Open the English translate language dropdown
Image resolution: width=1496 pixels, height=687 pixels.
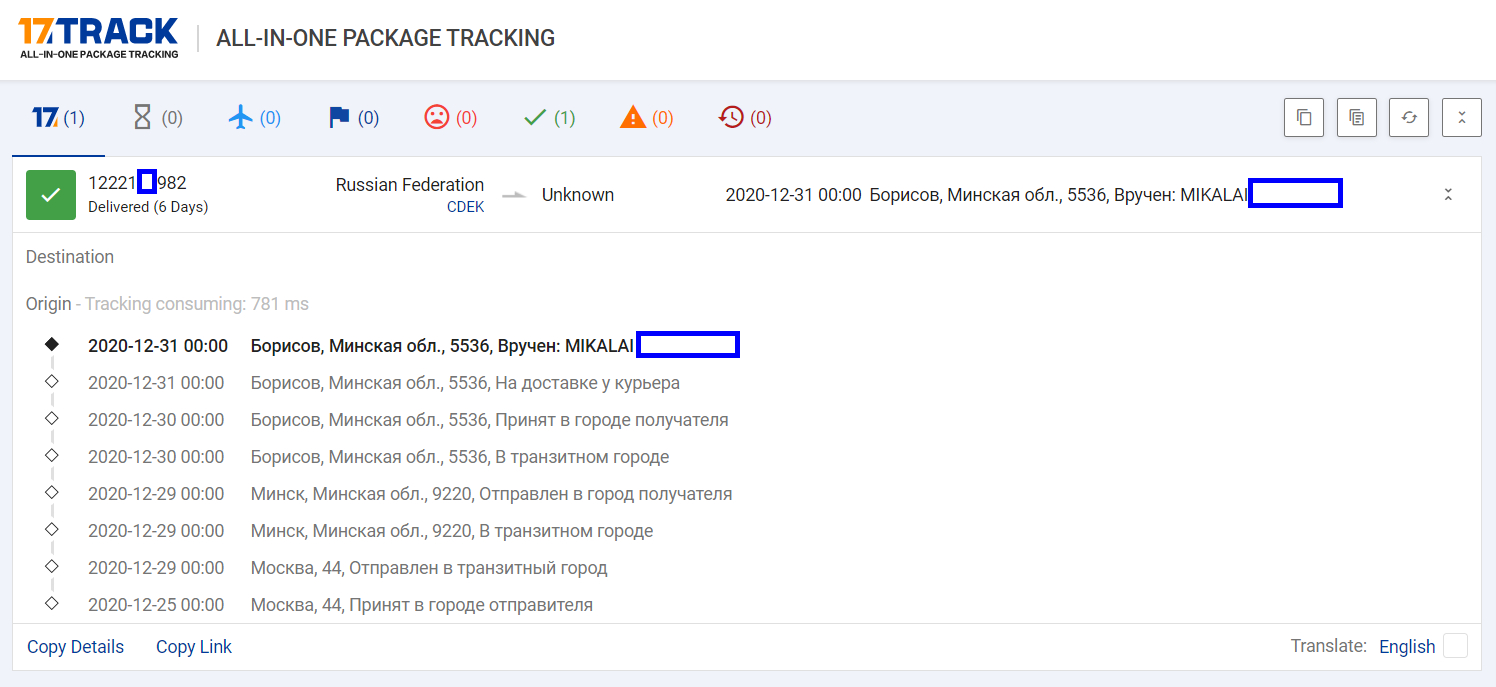coord(1406,647)
